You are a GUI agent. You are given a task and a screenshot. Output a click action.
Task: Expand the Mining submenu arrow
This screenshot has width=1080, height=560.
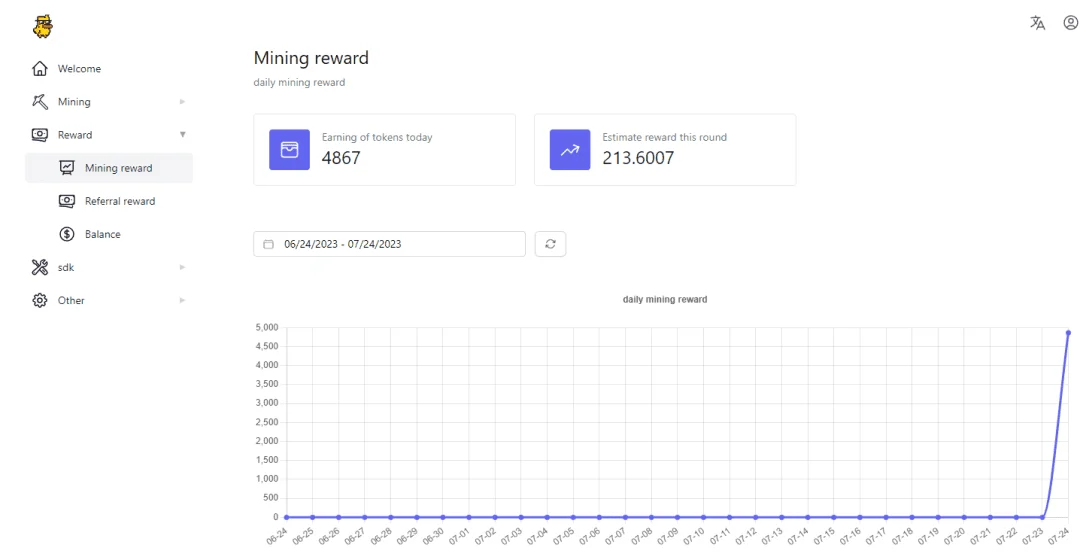tap(183, 101)
